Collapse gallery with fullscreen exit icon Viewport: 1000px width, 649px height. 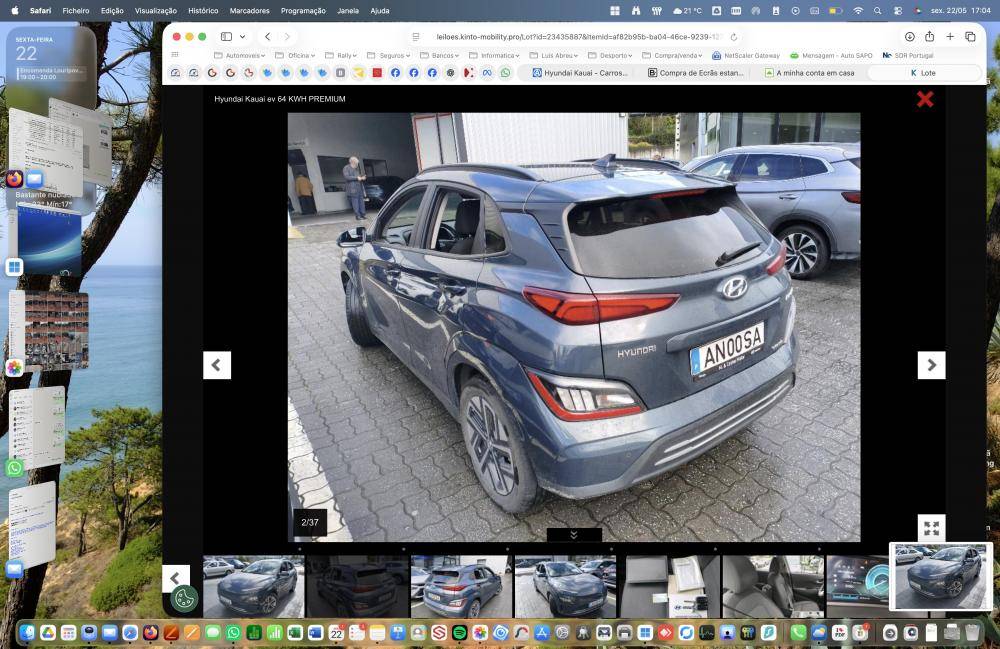tap(931, 528)
